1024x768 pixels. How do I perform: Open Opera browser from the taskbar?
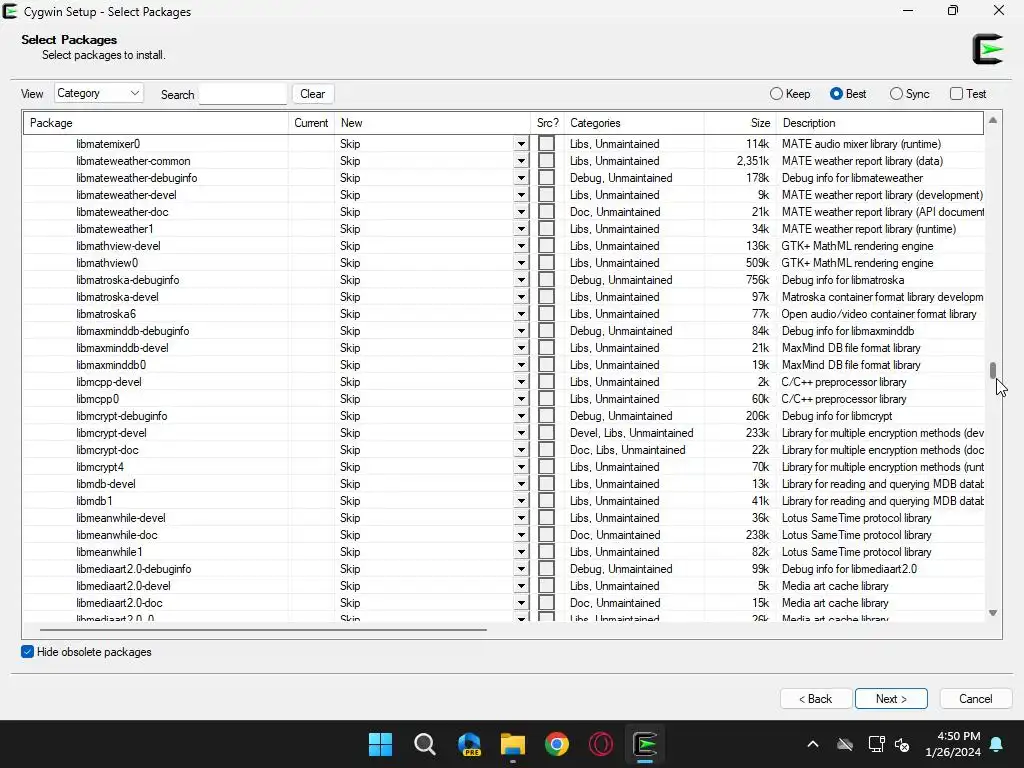point(601,744)
